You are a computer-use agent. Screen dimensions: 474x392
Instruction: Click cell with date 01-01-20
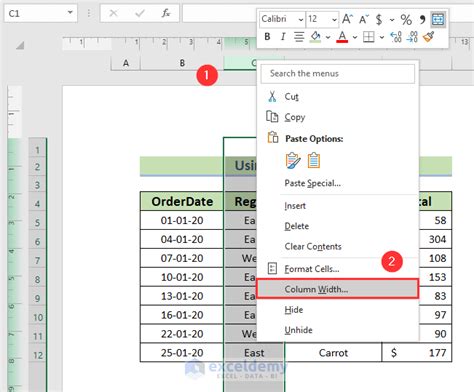click(182, 220)
